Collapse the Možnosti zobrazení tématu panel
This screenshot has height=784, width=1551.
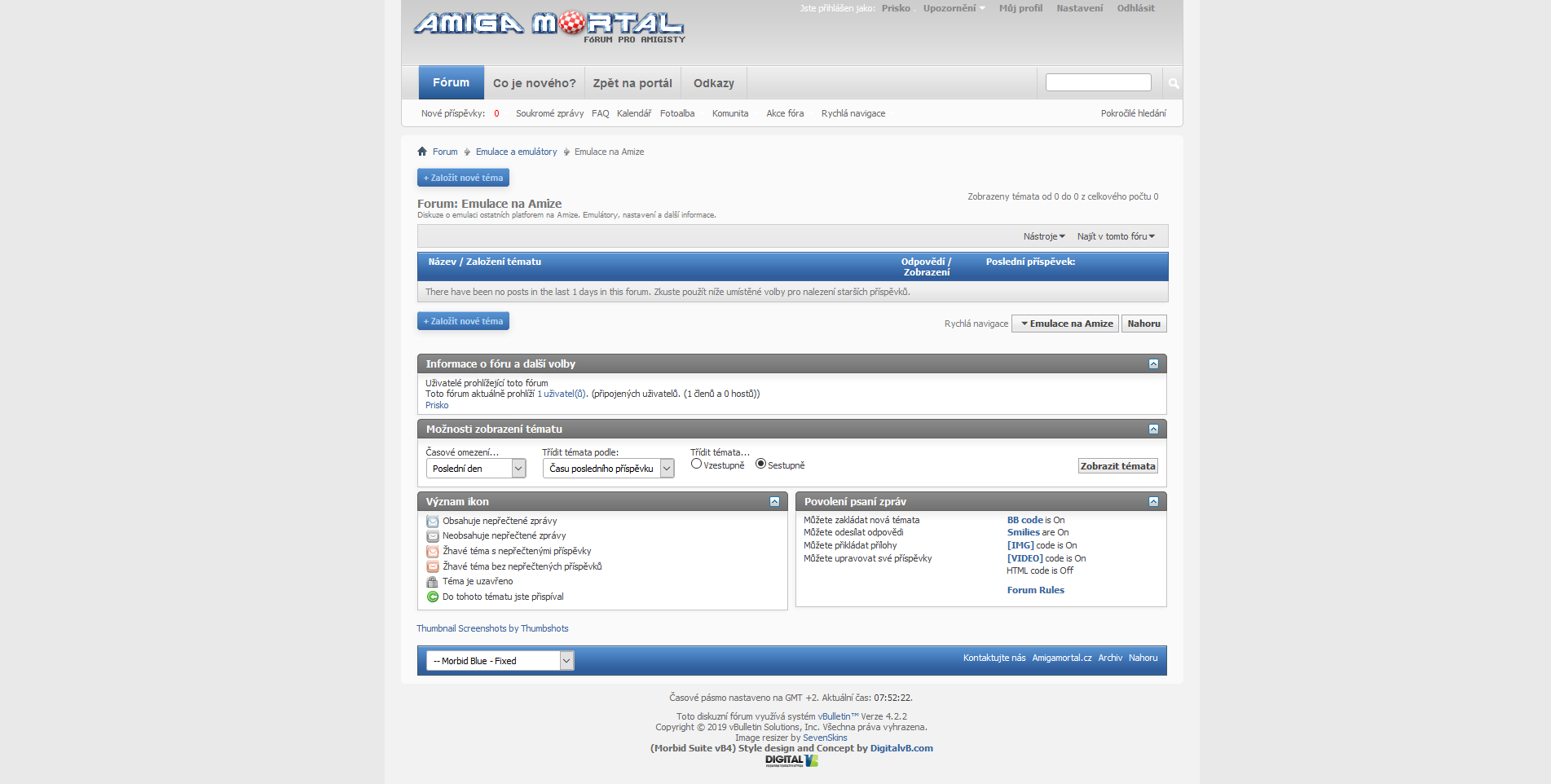(x=1153, y=429)
